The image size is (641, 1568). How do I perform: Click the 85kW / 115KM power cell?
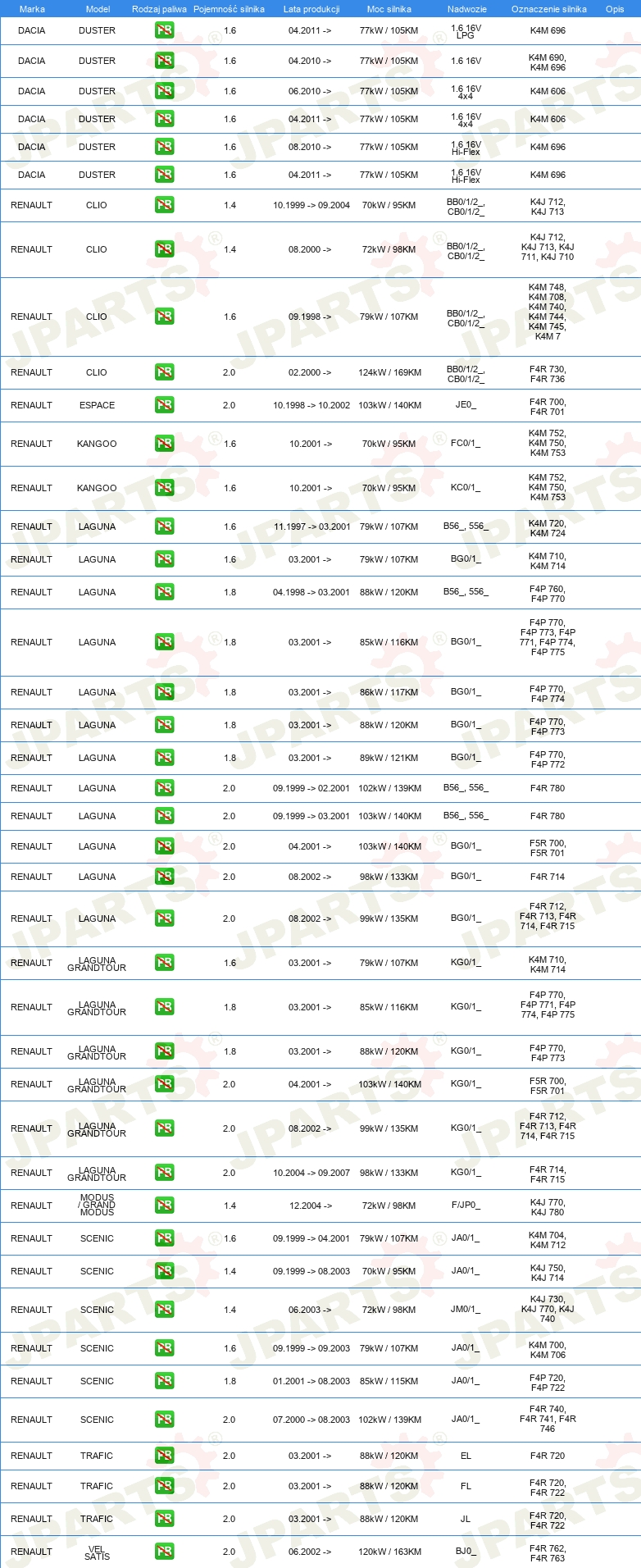(389, 1381)
